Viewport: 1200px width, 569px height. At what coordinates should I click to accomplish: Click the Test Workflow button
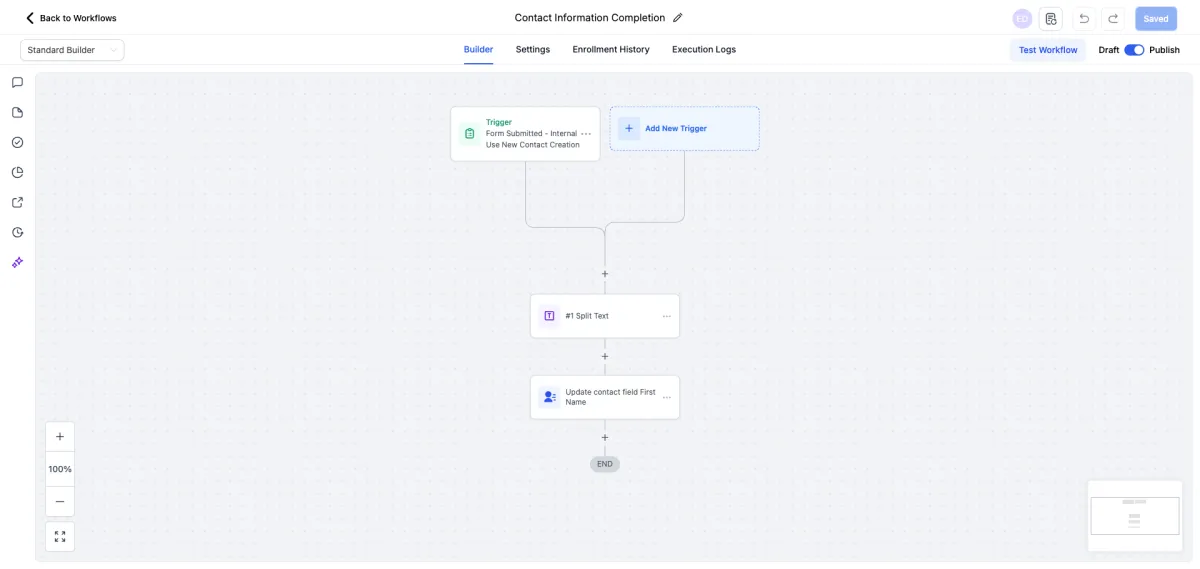click(1048, 50)
